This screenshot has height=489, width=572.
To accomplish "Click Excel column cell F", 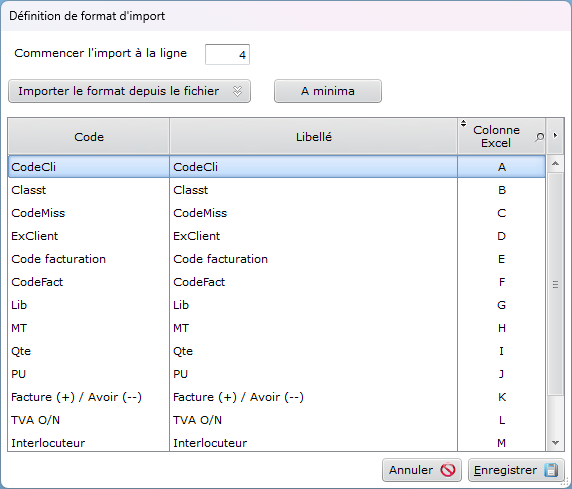I will (x=502, y=282).
